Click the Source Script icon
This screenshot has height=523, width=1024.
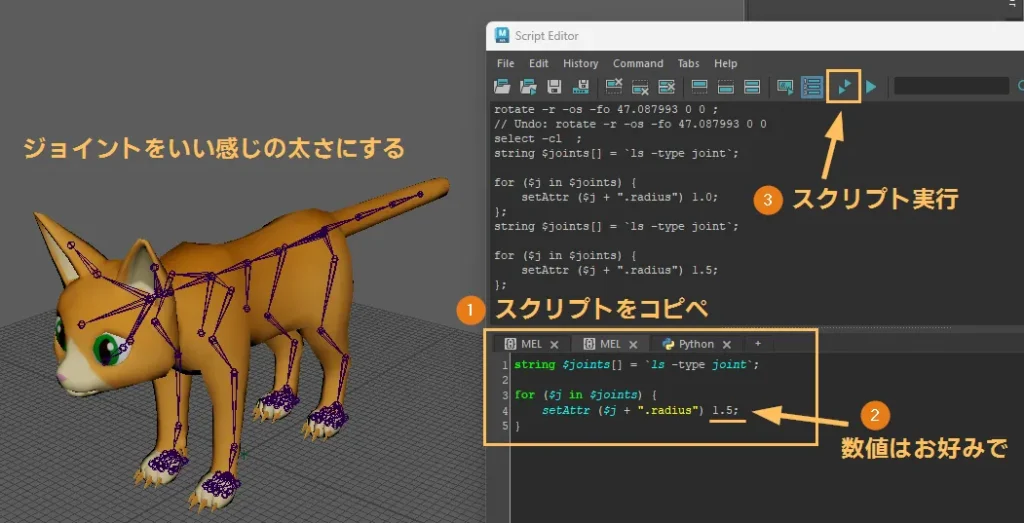click(x=528, y=86)
